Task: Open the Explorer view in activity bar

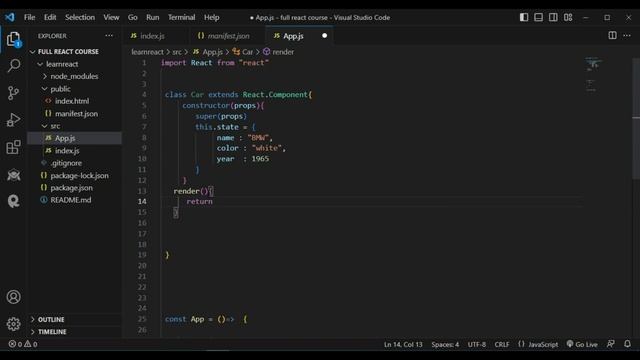Action: point(13,39)
